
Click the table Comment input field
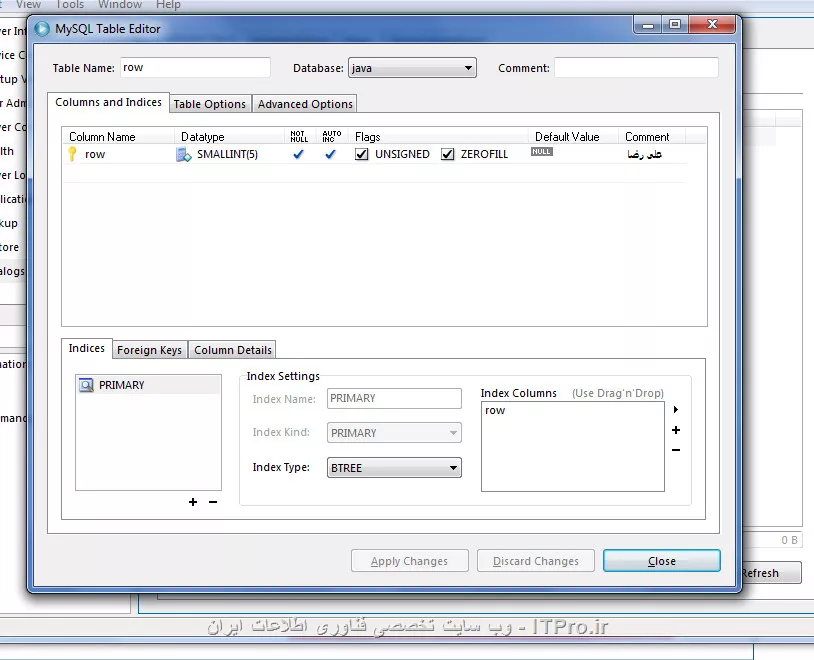pos(636,68)
